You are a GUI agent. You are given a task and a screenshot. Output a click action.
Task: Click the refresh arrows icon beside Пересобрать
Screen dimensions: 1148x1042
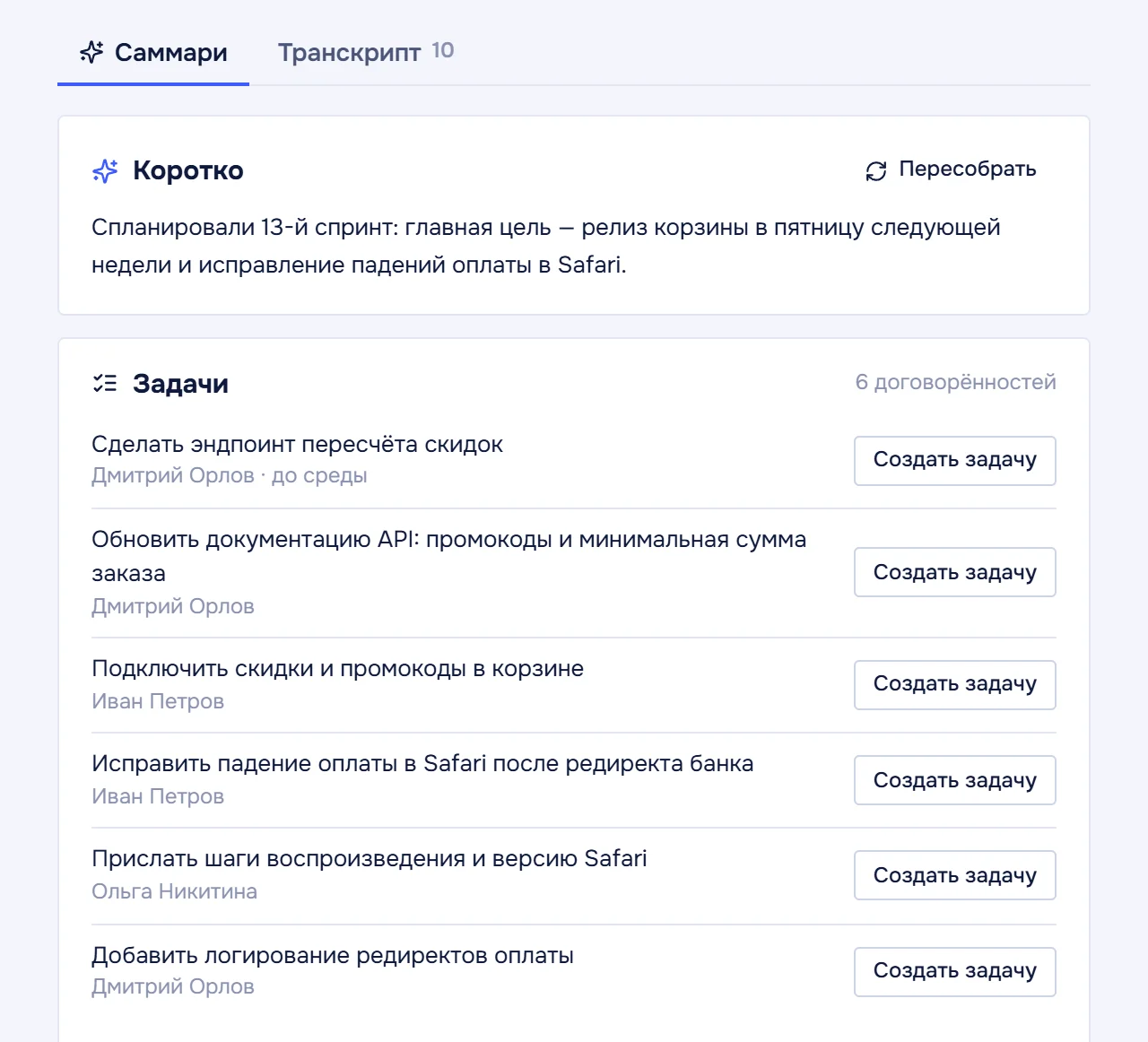[876, 170]
